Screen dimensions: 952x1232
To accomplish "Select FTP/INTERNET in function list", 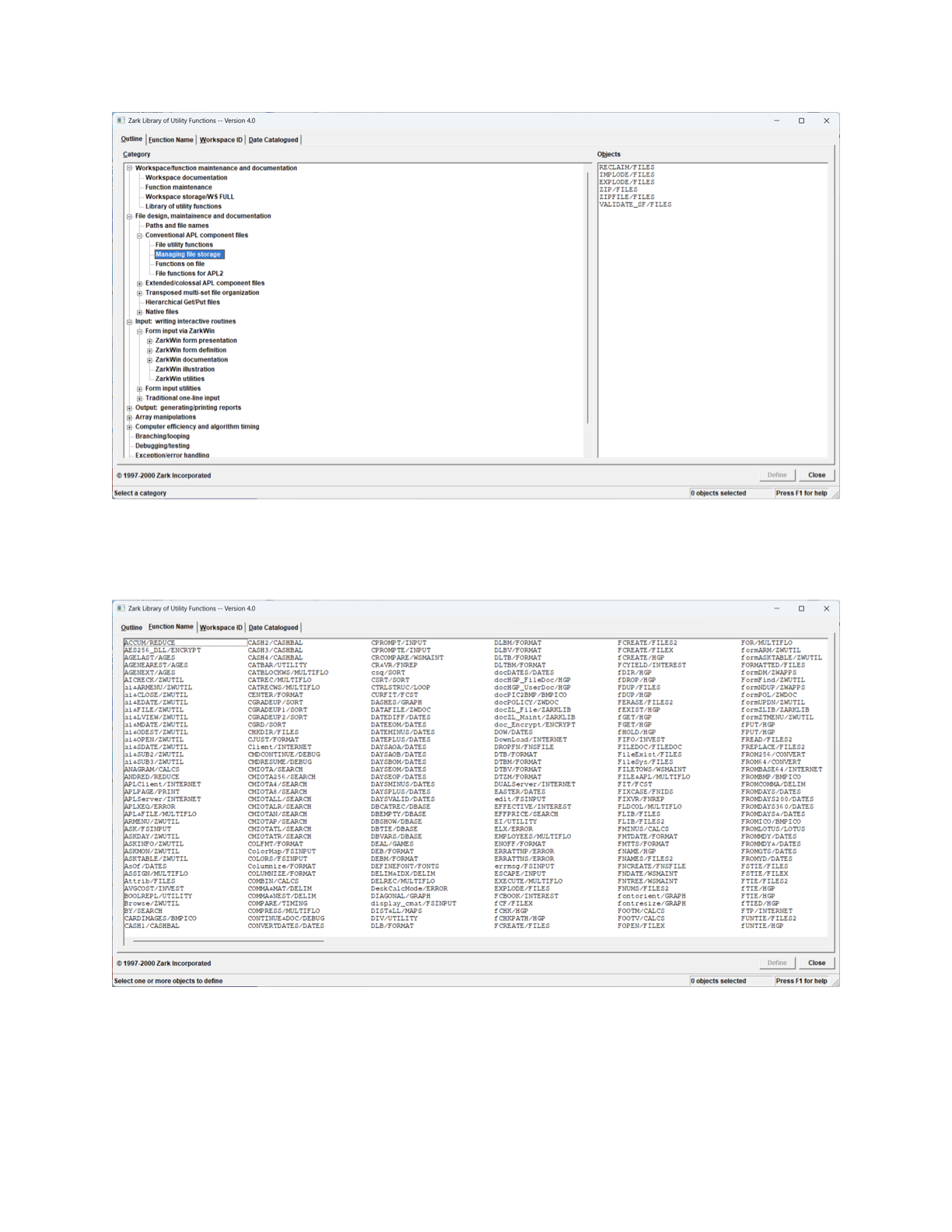I will pyautogui.click(x=767, y=911).
